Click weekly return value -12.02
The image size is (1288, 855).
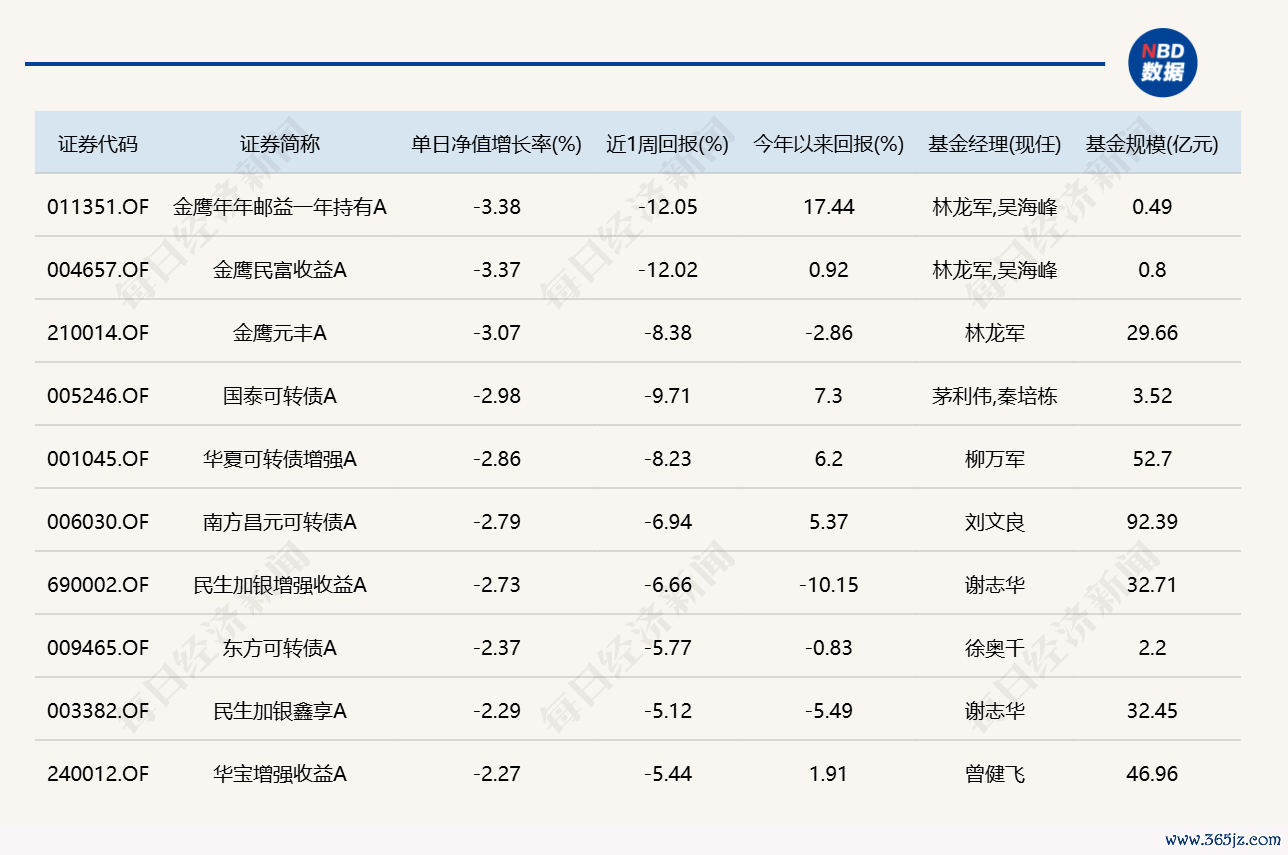coord(668,270)
